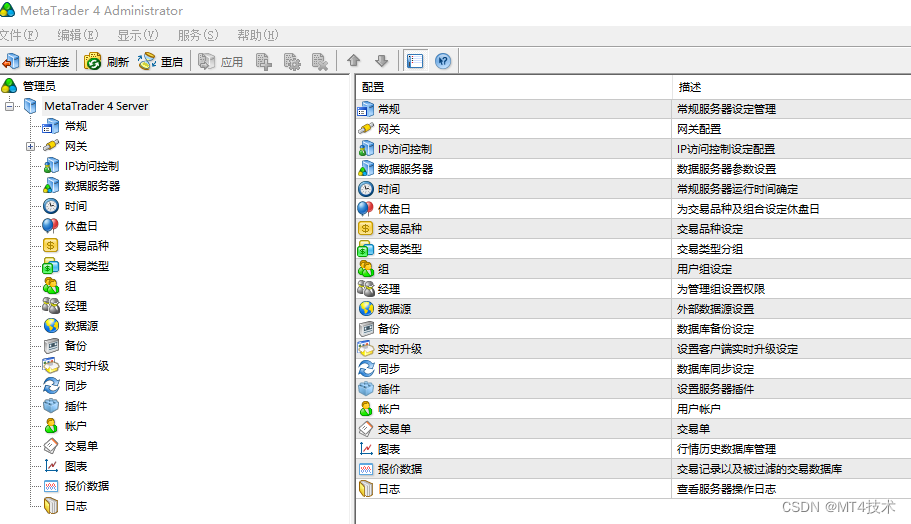Click the 交易品种 icon in the list
Screen dimensions: 911x524
(x=366, y=229)
